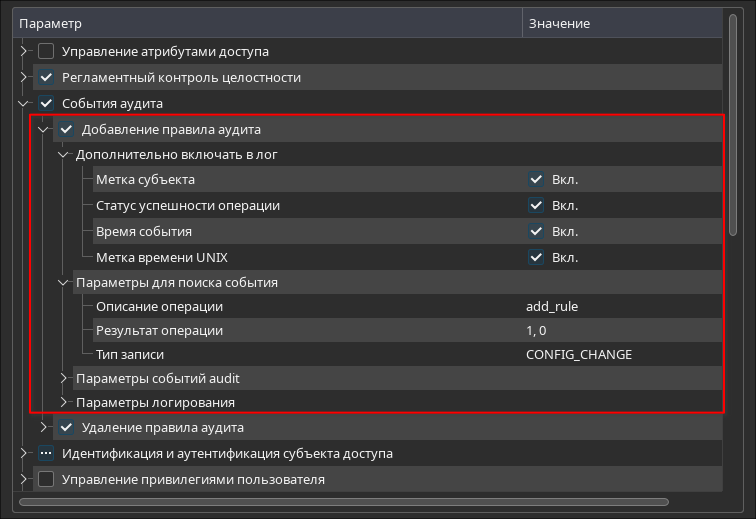The height and width of the screenshot is (519, 756).
Task: Collapse Параметры для поиска события section
Action: point(63,283)
